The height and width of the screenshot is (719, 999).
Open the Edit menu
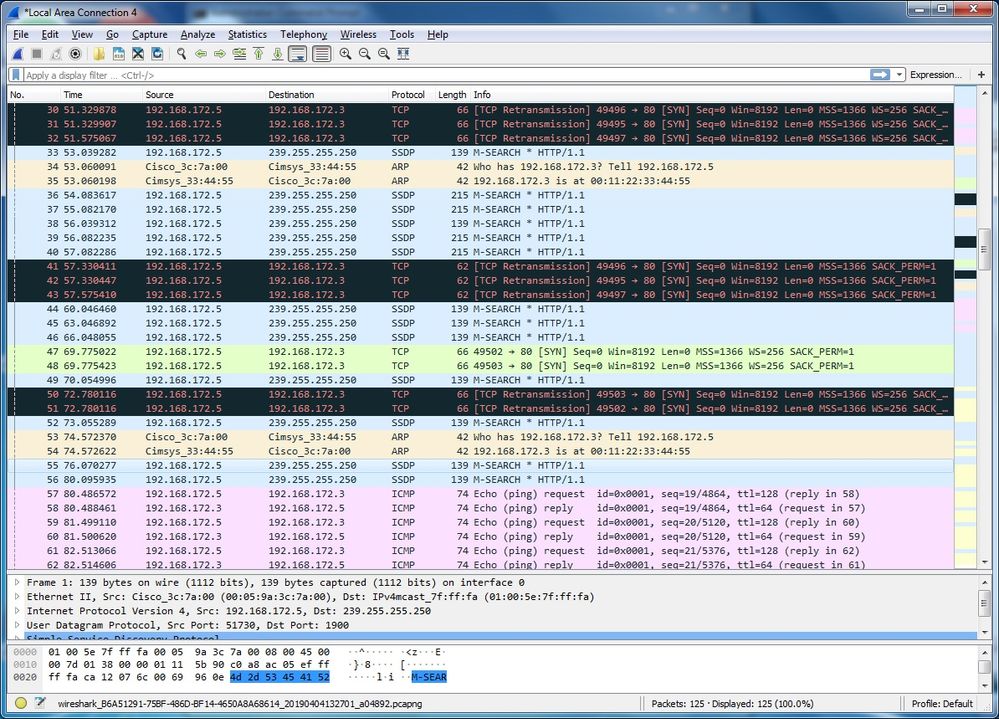coord(50,34)
